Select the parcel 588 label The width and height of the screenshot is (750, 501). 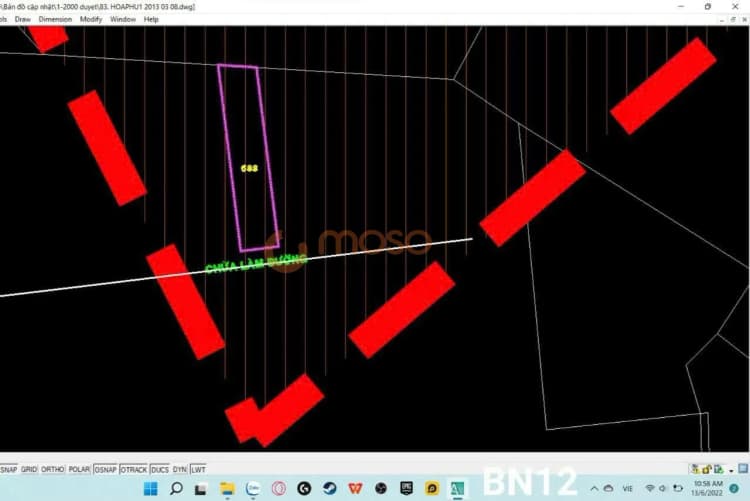[x=249, y=168]
